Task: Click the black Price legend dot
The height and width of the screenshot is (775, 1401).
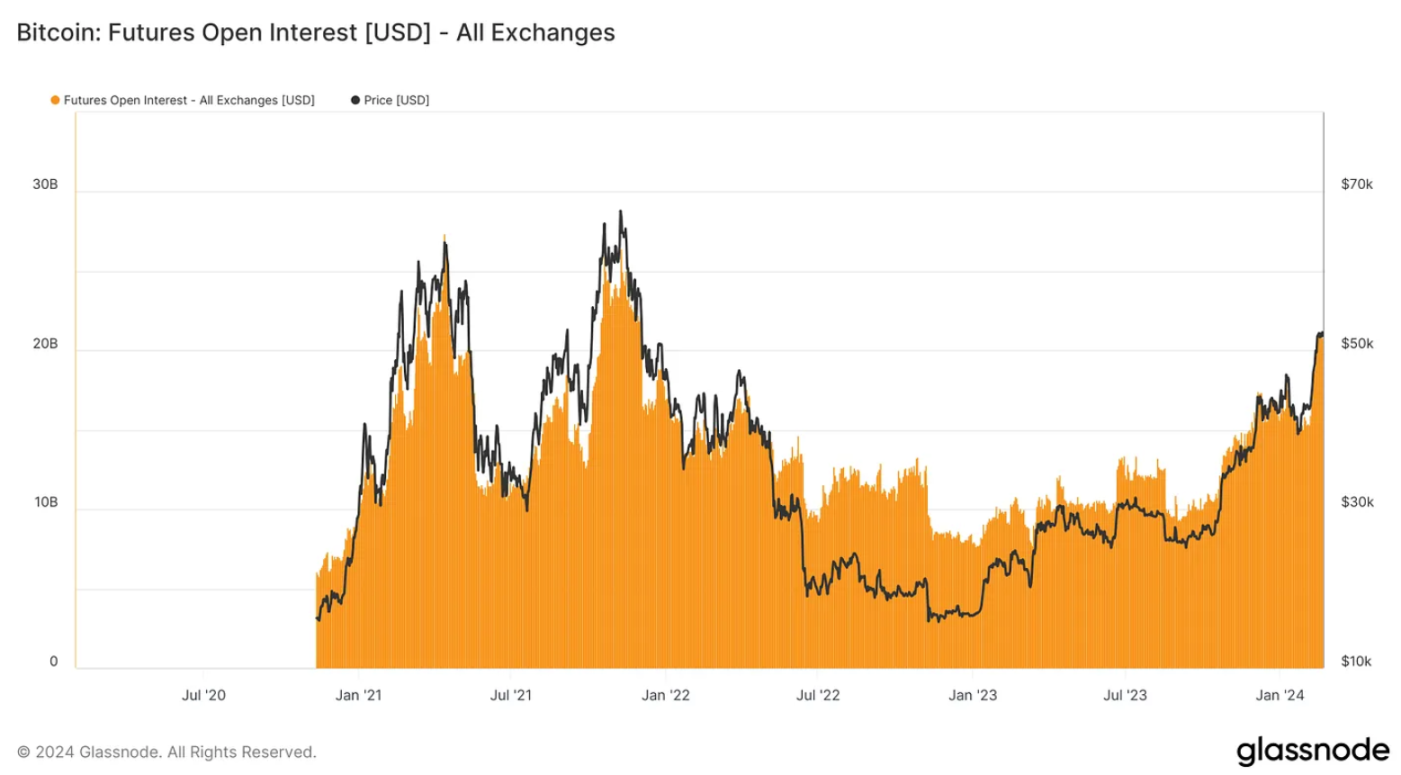Action: click(355, 100)
